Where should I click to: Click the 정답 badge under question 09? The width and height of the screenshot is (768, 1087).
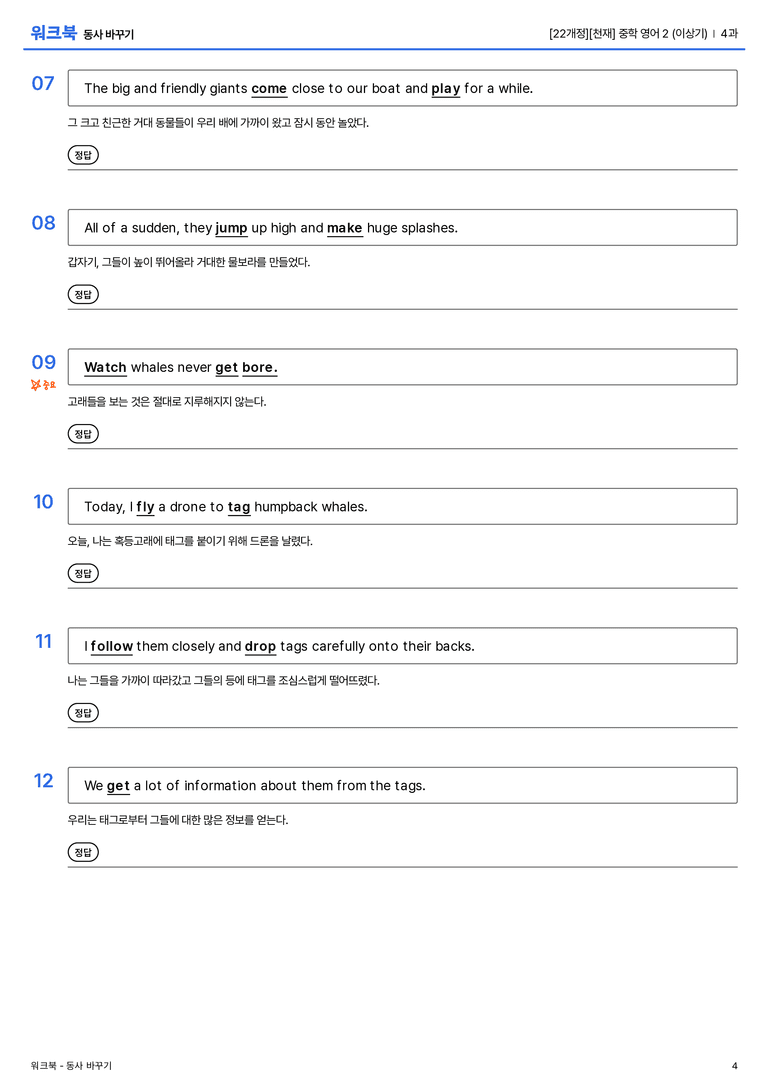(x=83, y=433)
